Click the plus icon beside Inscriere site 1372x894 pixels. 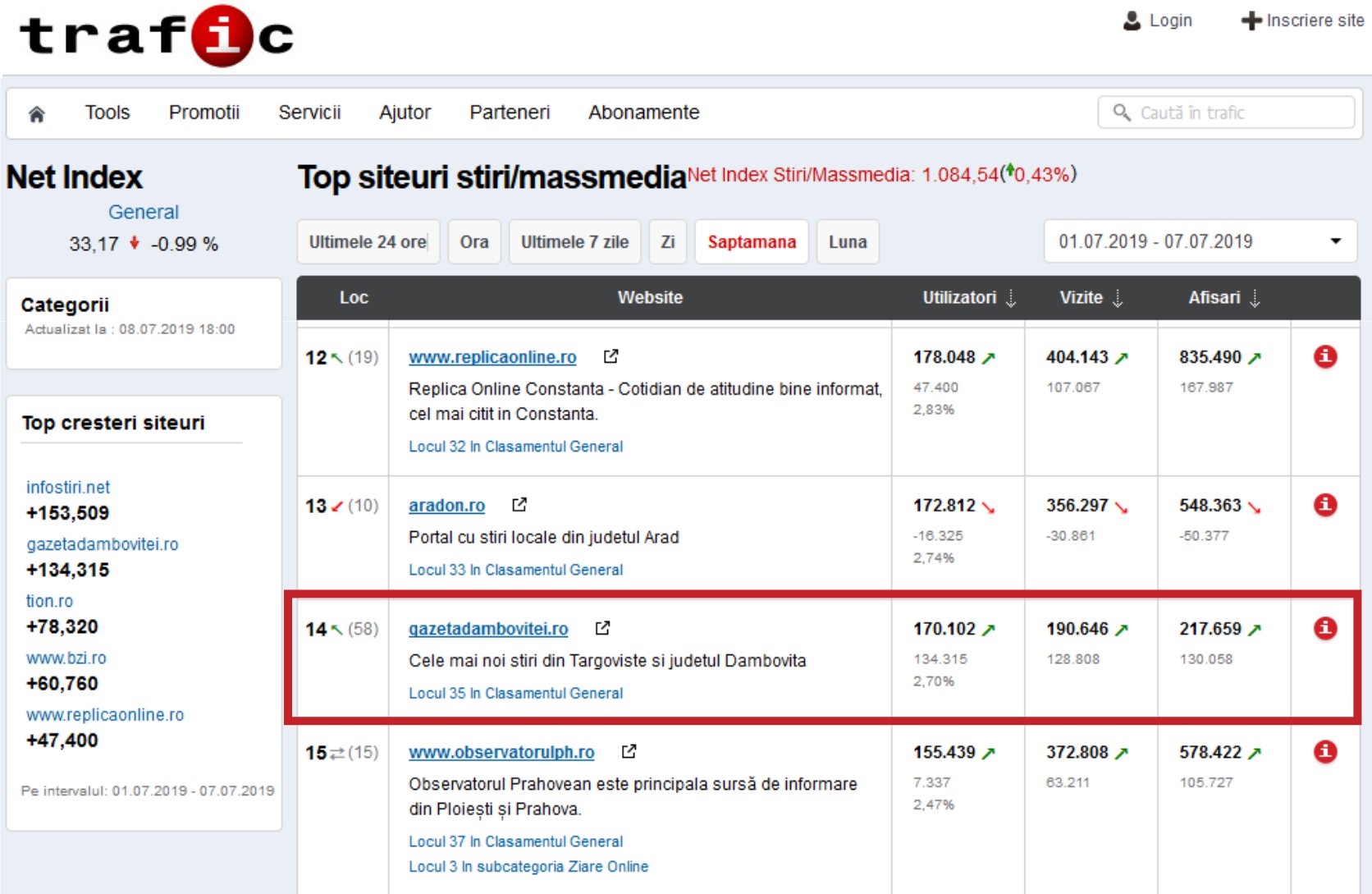click(1251, 21)
